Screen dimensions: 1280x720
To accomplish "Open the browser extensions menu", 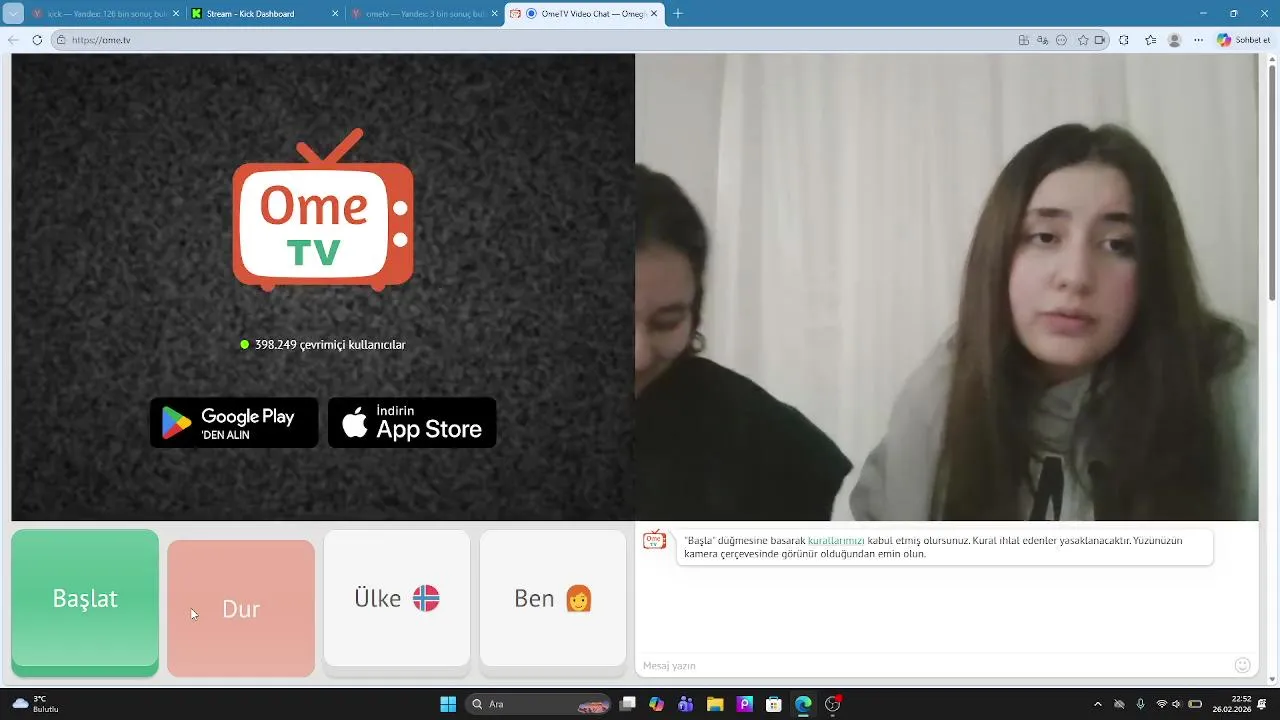I will pyautogui.click(x=1124, y=40).
